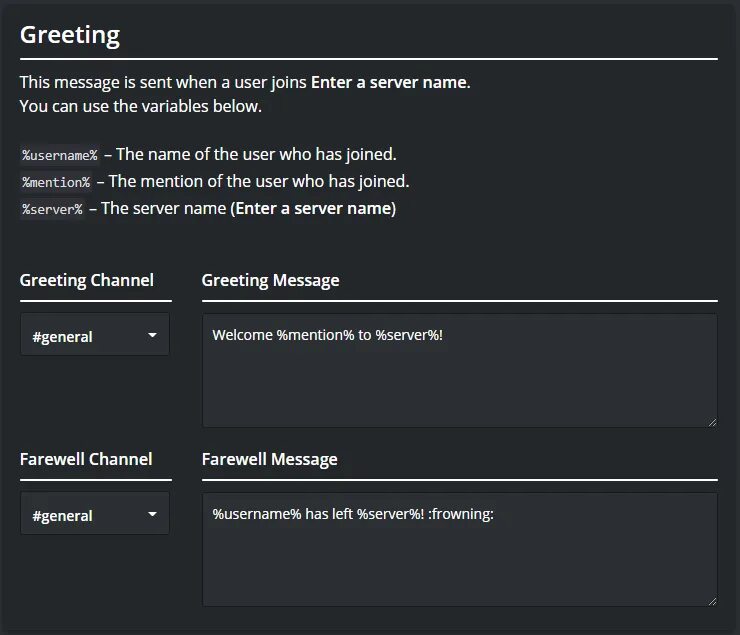Viewport: 740px width, 635px height.
Task: Click the 'Welcome %mention% to %server%!' text
Action: coord(327,335)
